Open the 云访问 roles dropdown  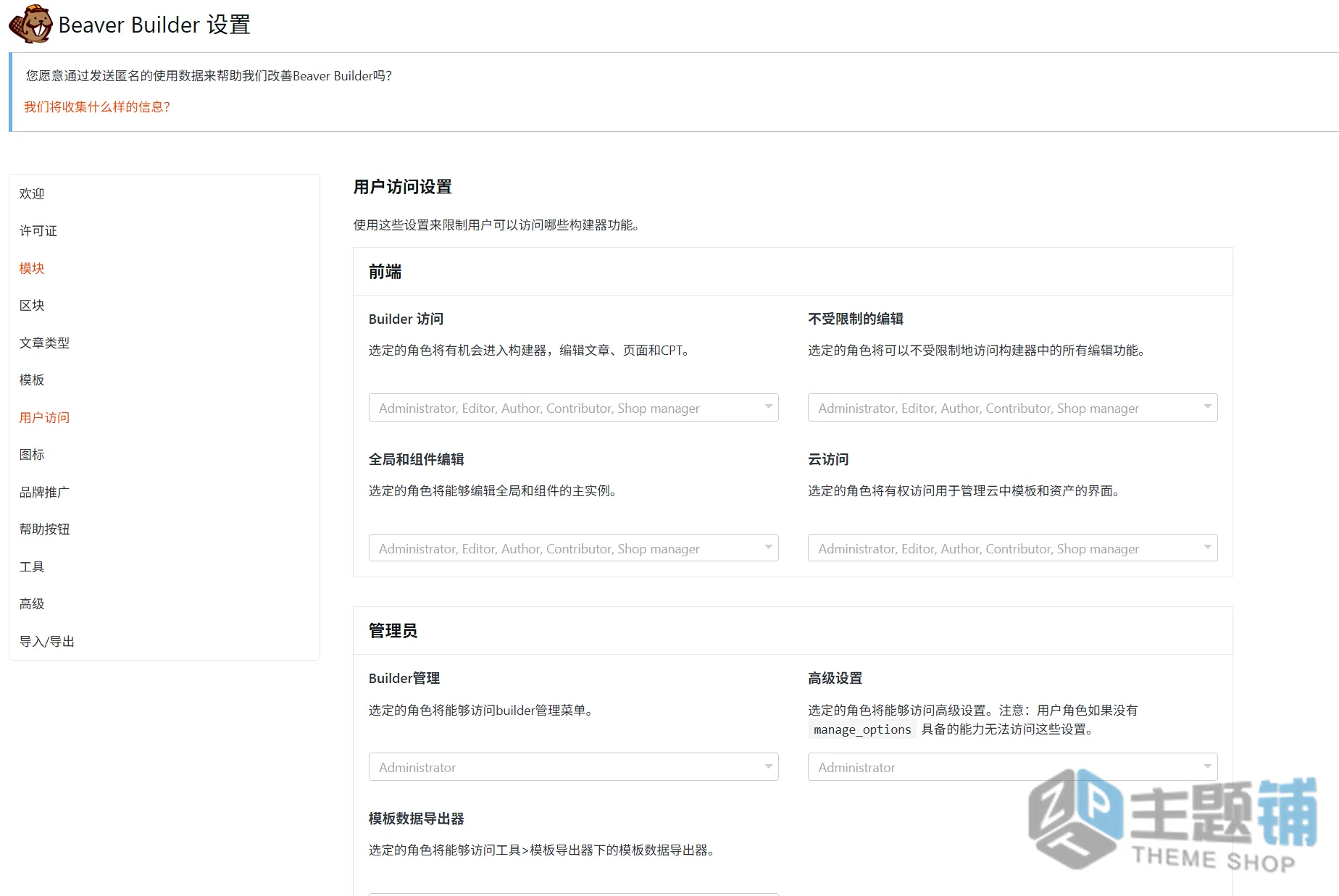point(1012,548)
